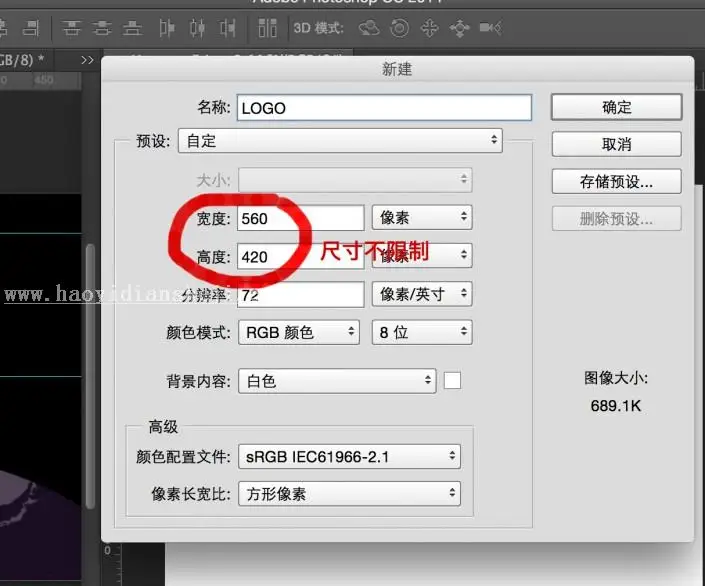This screenshot has height=586, width=705.
Task: Click the 高度 field with value 420
Action: 301,257
